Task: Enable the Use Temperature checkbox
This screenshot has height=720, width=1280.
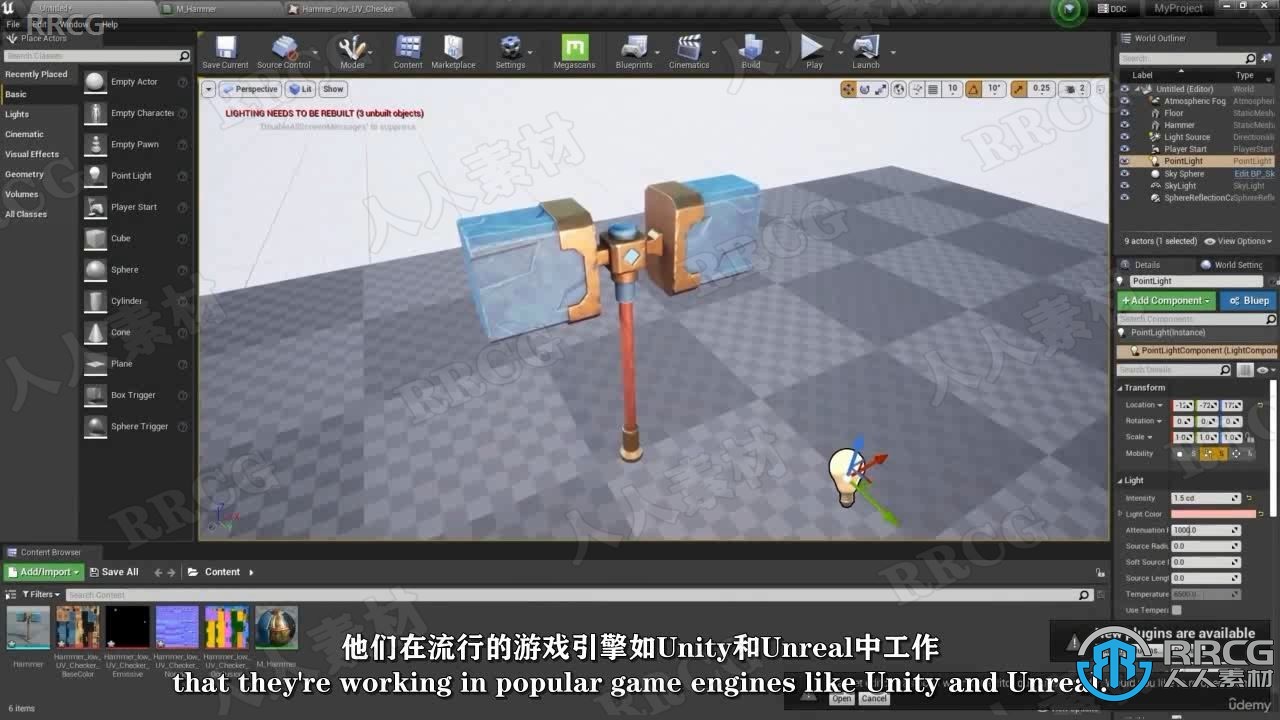Action: coord(1176,610)
